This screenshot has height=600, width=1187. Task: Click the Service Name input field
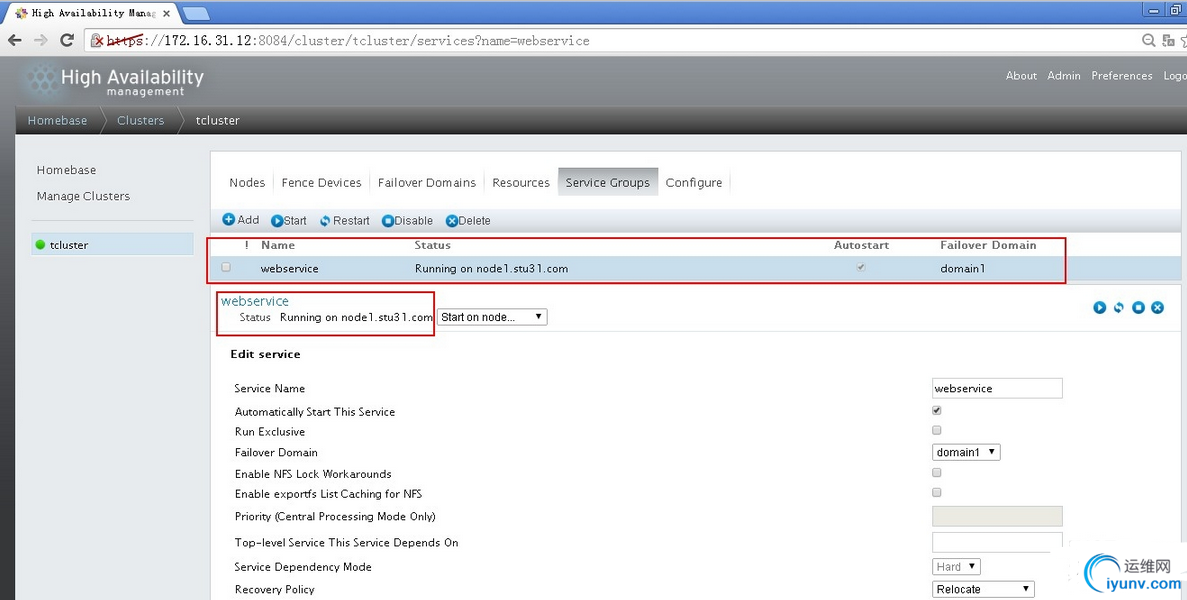(997, 388)
